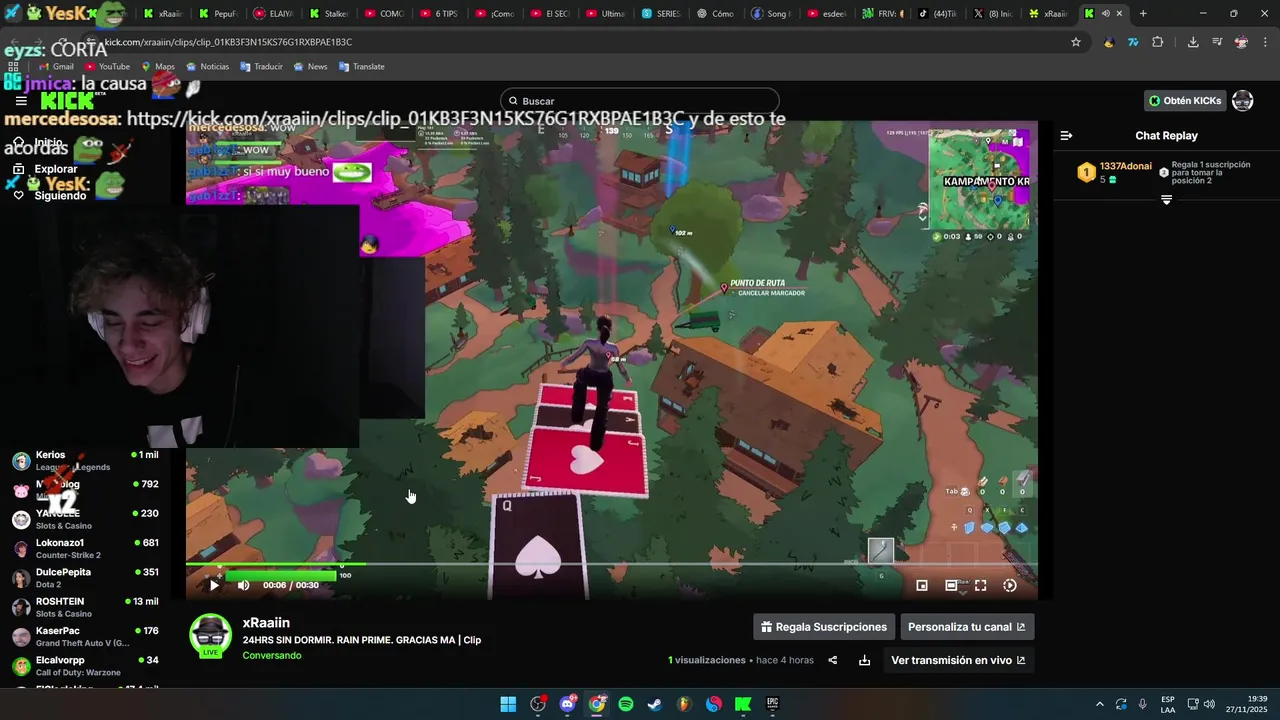Open YouTube bookmark

tap(107, 66)
